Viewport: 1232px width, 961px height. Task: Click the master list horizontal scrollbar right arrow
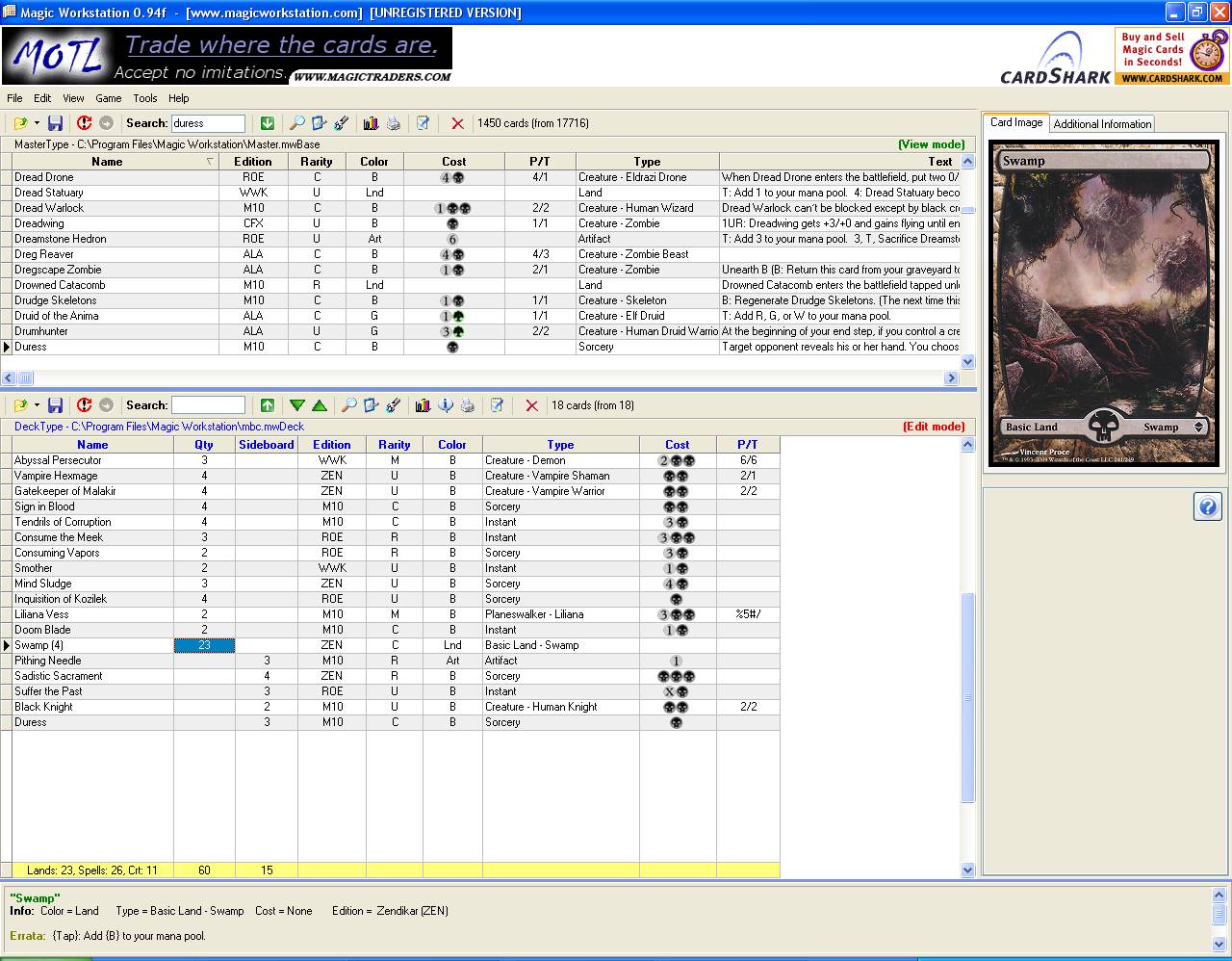951,378
